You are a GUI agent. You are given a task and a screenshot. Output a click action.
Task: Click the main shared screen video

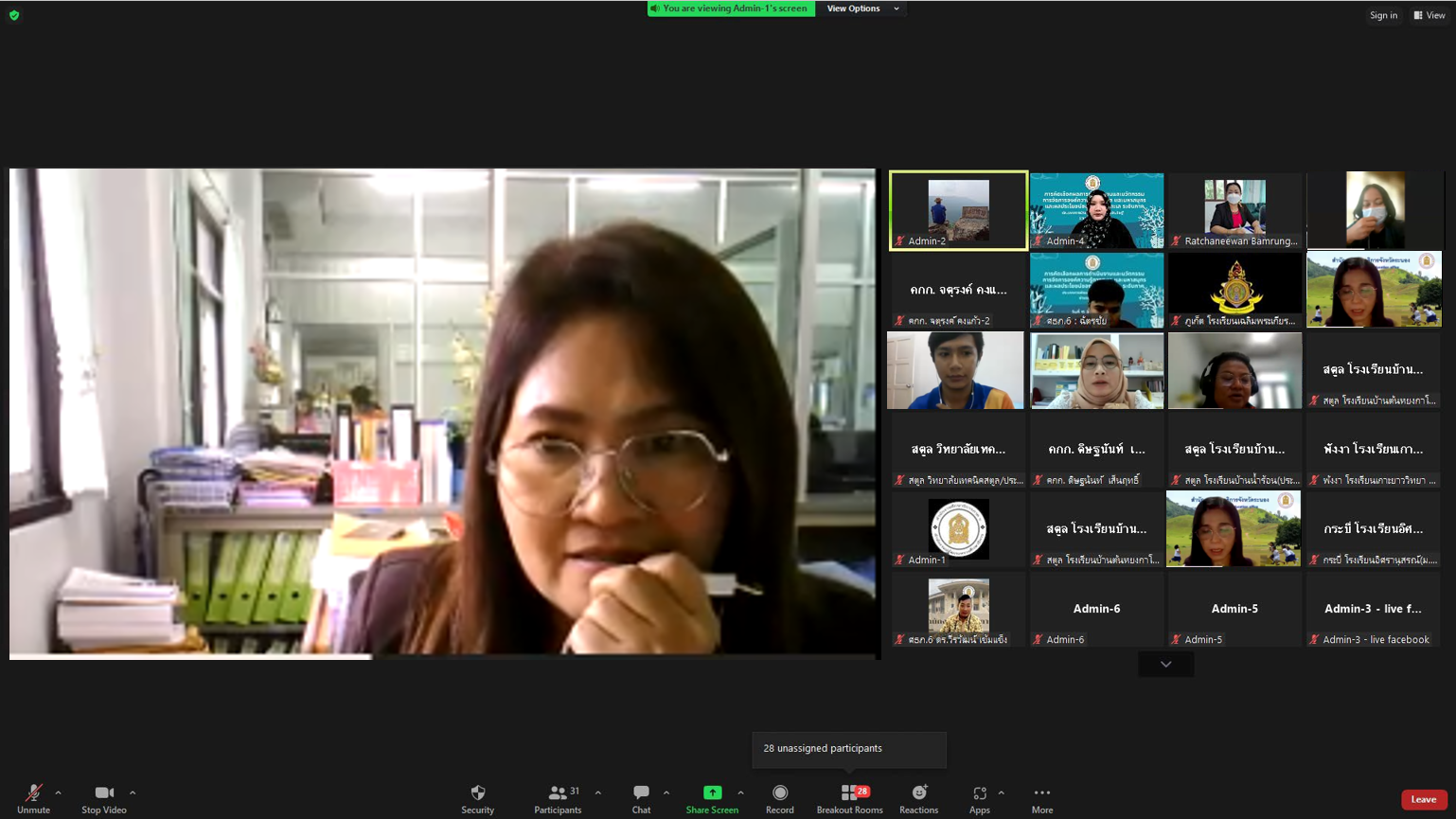(443, 414)
